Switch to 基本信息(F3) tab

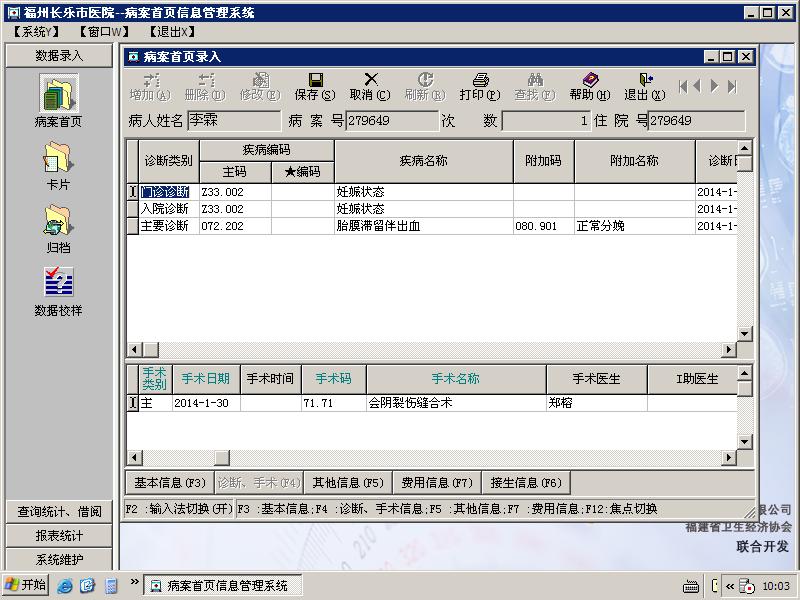(170, 483)
